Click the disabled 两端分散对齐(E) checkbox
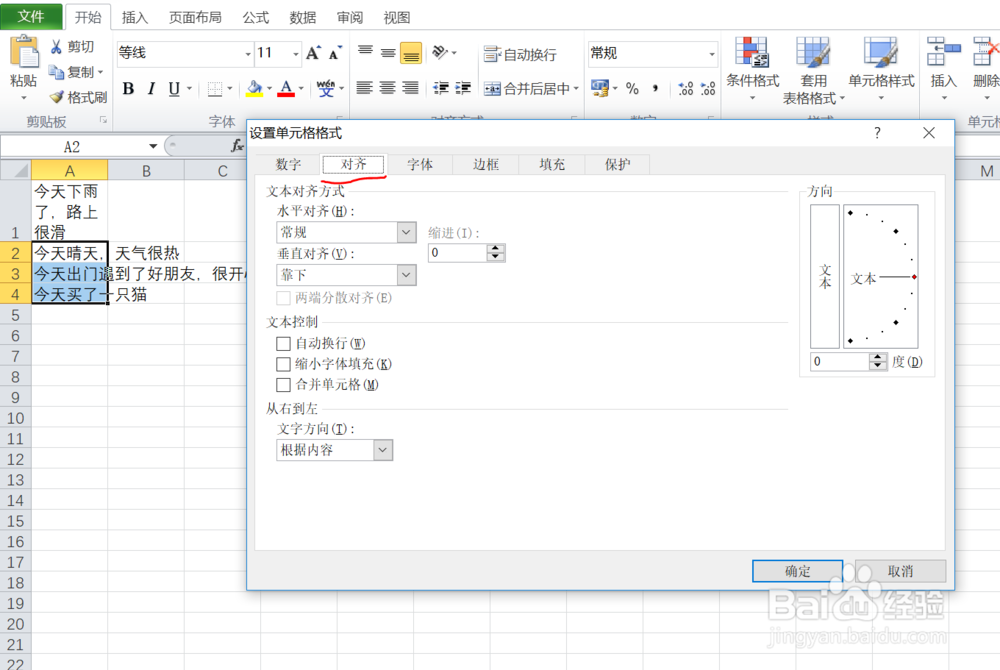1000x670 pixels. click(x=283, y=298)
